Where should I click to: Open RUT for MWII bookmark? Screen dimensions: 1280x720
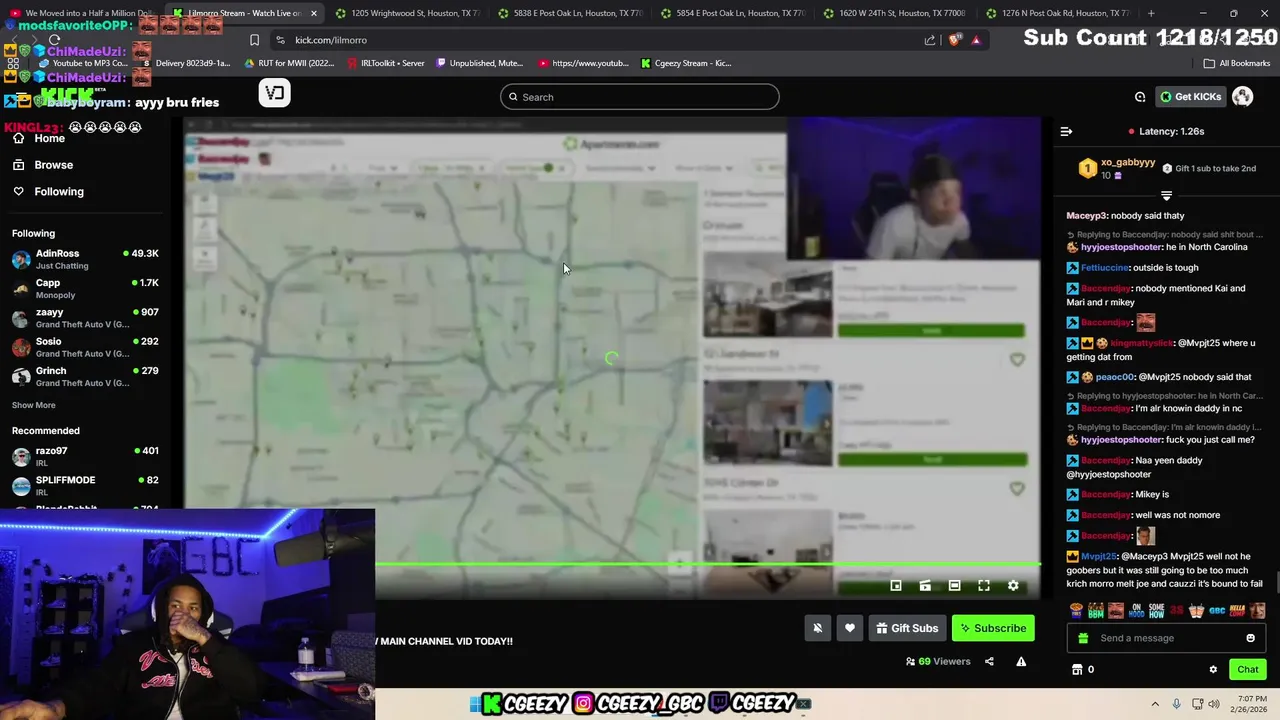(x=290, y=63)
